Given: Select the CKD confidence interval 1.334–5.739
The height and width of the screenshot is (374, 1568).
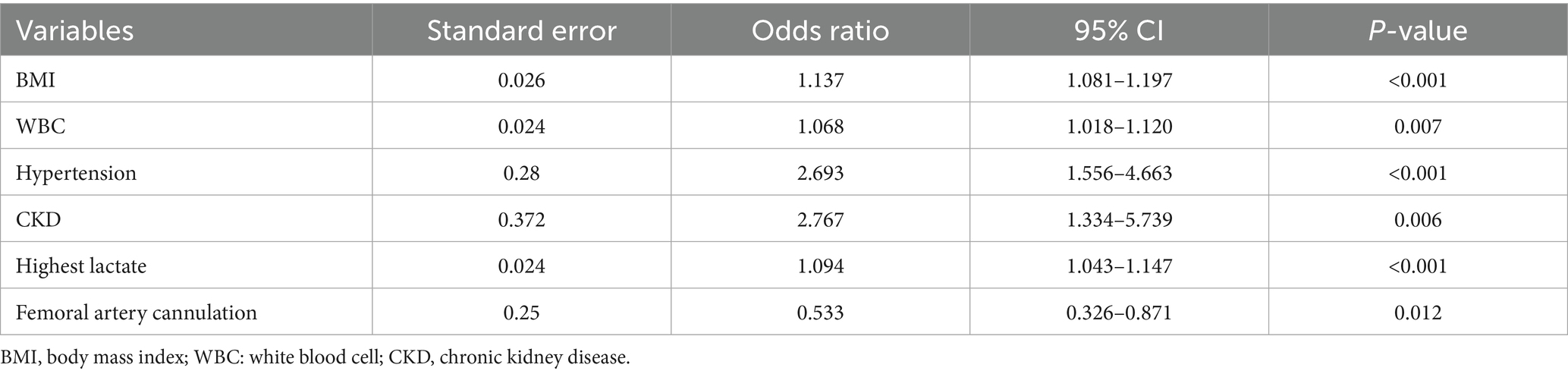Looking at the screenshot, I should [x=1118, y=219].
